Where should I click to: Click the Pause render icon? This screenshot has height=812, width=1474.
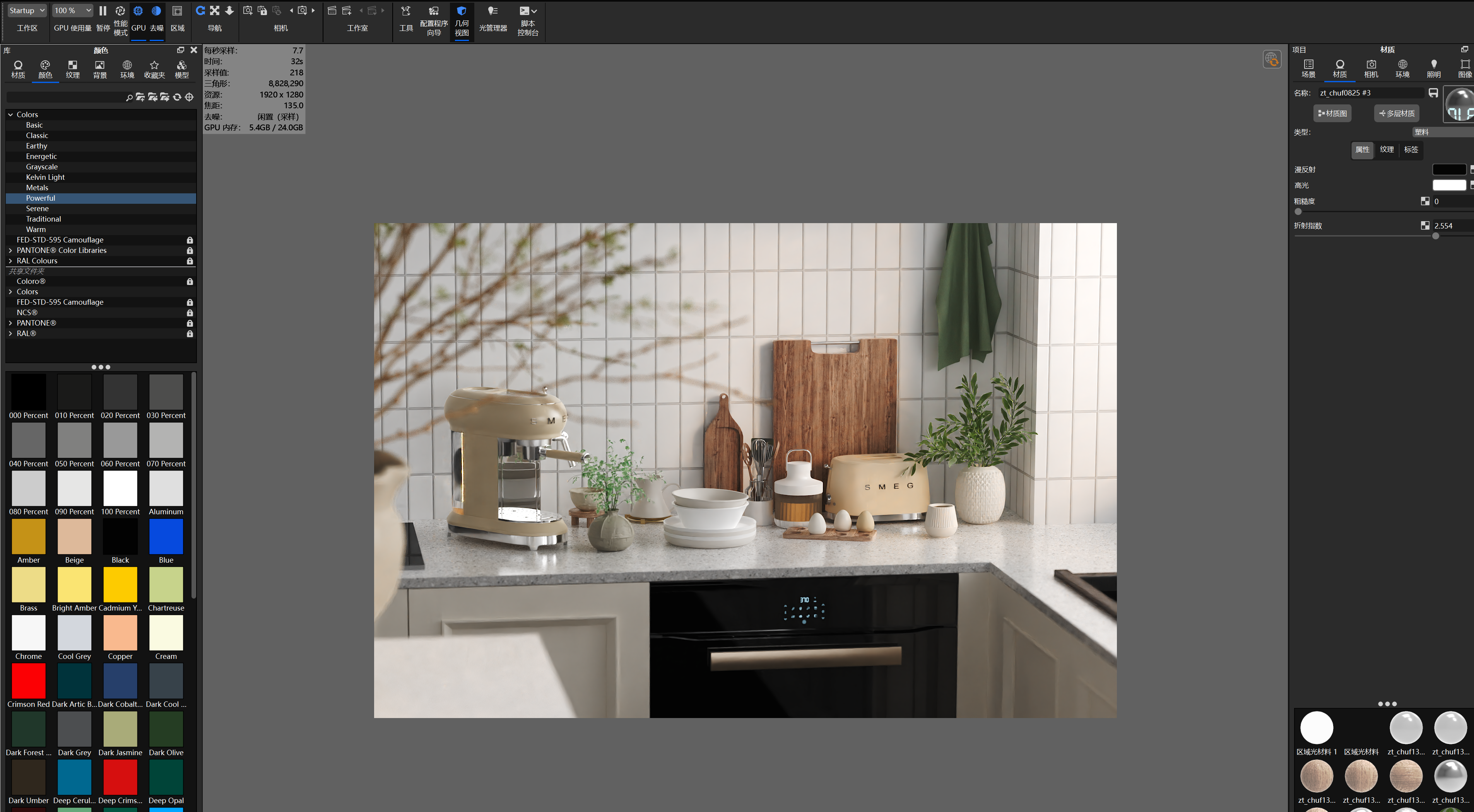pyautogui.click(x=103, y=12)
